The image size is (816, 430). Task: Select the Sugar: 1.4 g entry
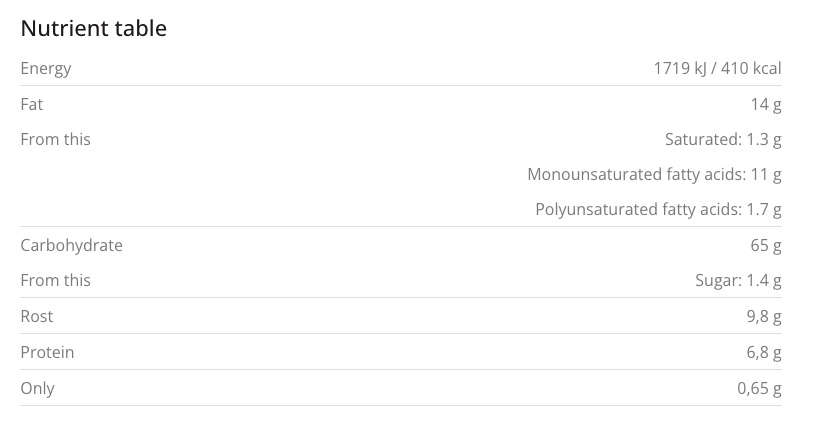point(738,280)
